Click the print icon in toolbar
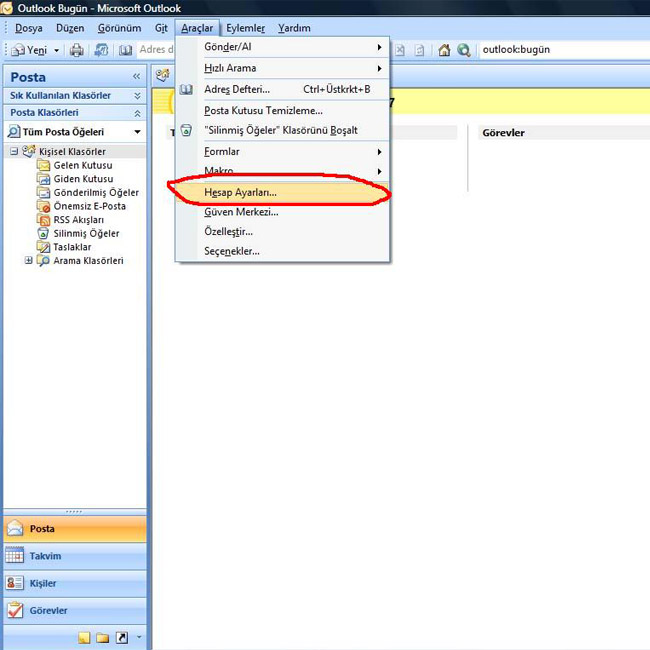The image size is (650, 650). click(76, 50)
